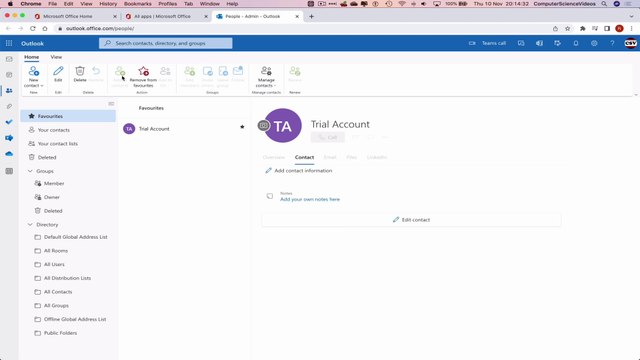This screenshot has width=640, height=360.
Task: Click the address bar URL
Action: coord(100,29)
